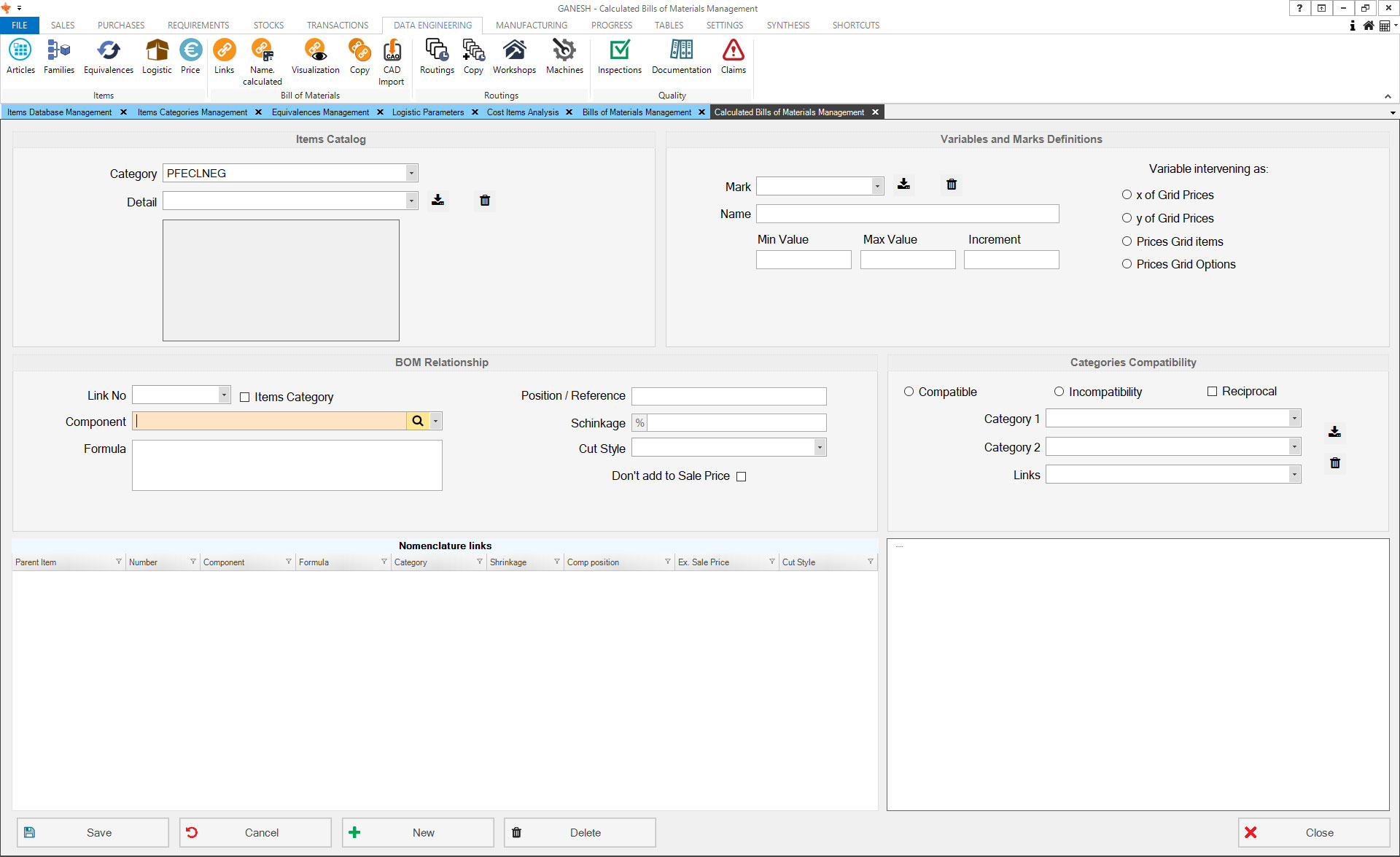Click the Claims warning icon
The height and width of the screenshot is (857, 1400).
[x=733, y=57]
